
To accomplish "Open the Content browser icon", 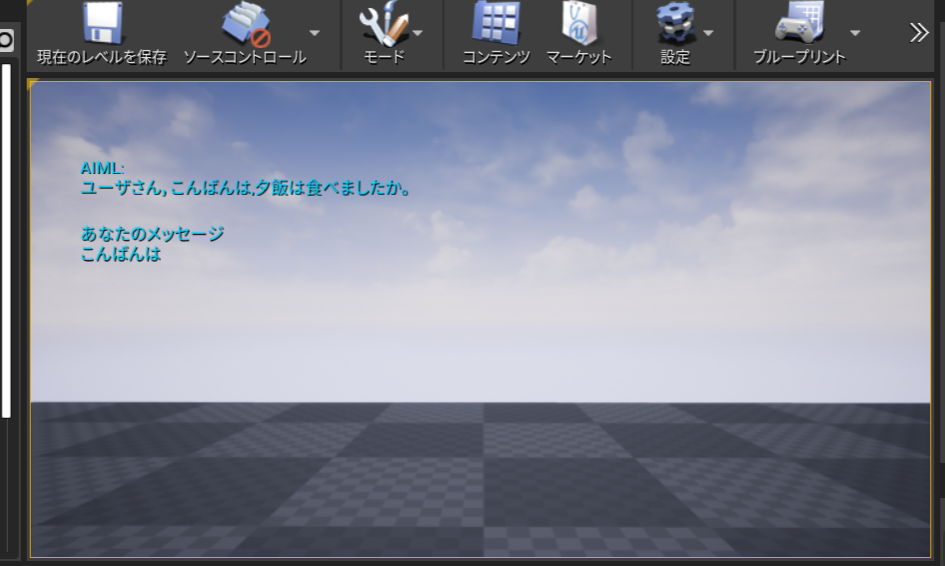I will 496,23.
